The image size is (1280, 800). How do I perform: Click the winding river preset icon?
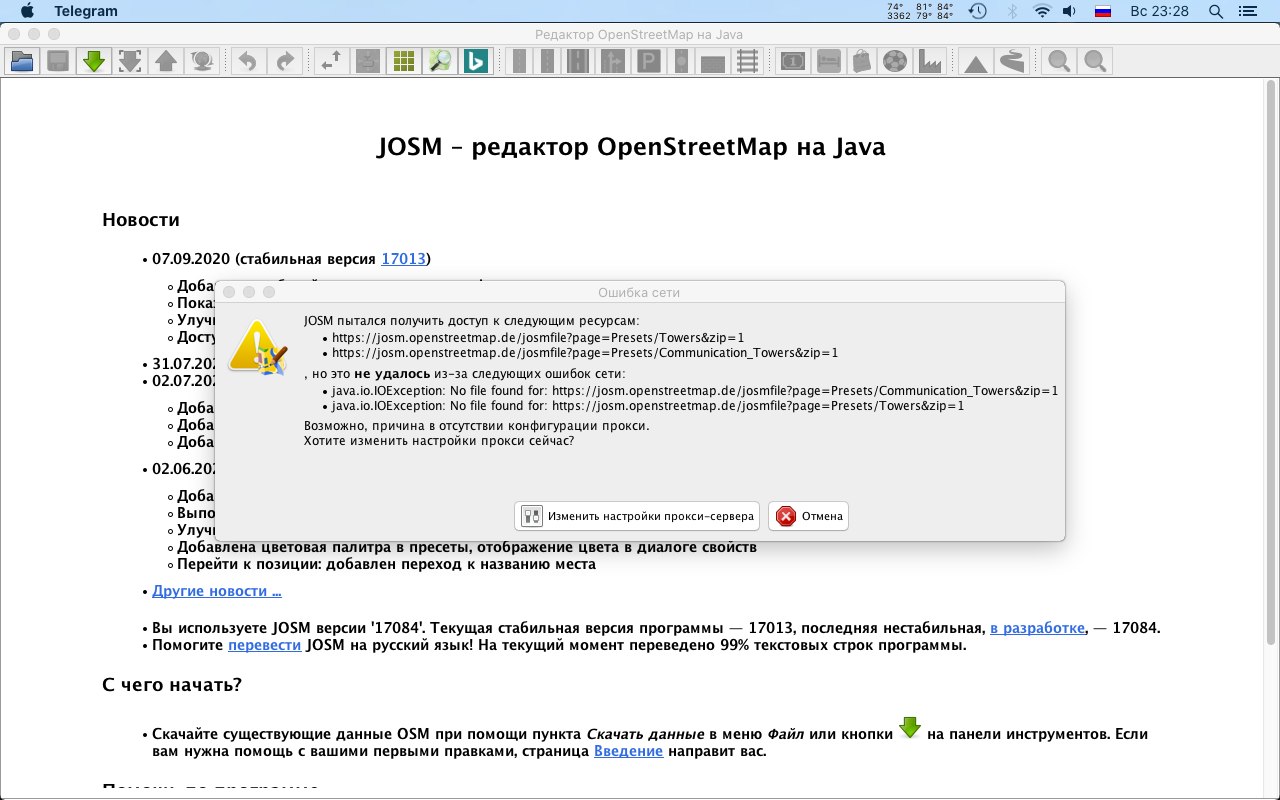(1011, 61)
